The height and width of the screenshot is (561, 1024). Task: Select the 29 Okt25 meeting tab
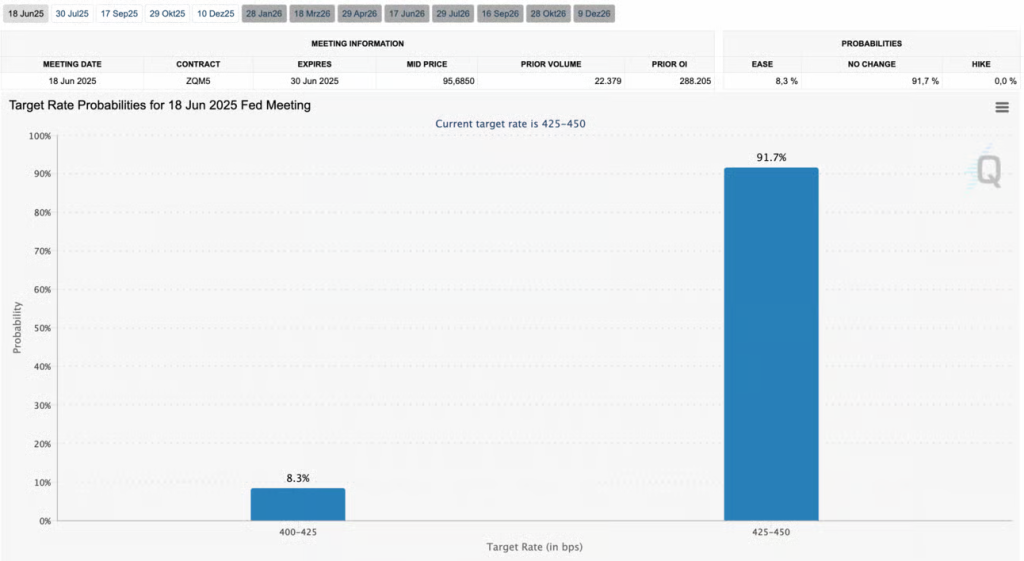coord(166,14)
